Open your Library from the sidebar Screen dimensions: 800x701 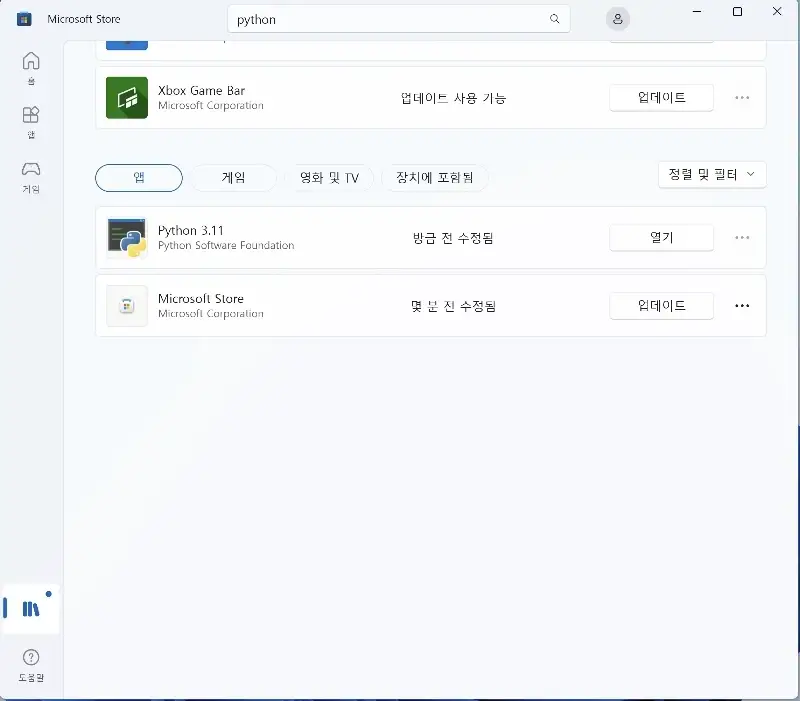pos(31,608)
